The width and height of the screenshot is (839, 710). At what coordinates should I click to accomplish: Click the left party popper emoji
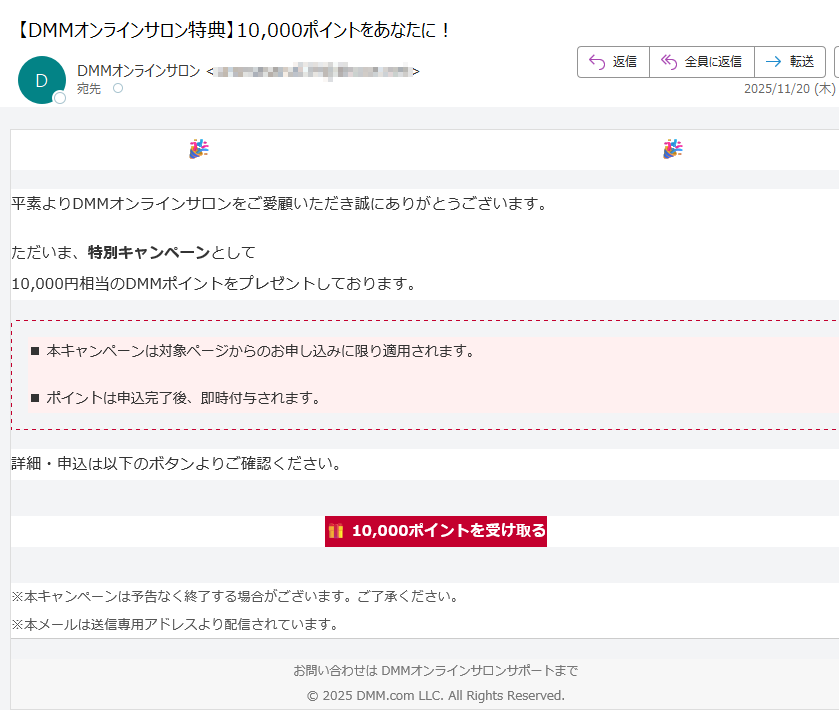(x=198, y=150)
